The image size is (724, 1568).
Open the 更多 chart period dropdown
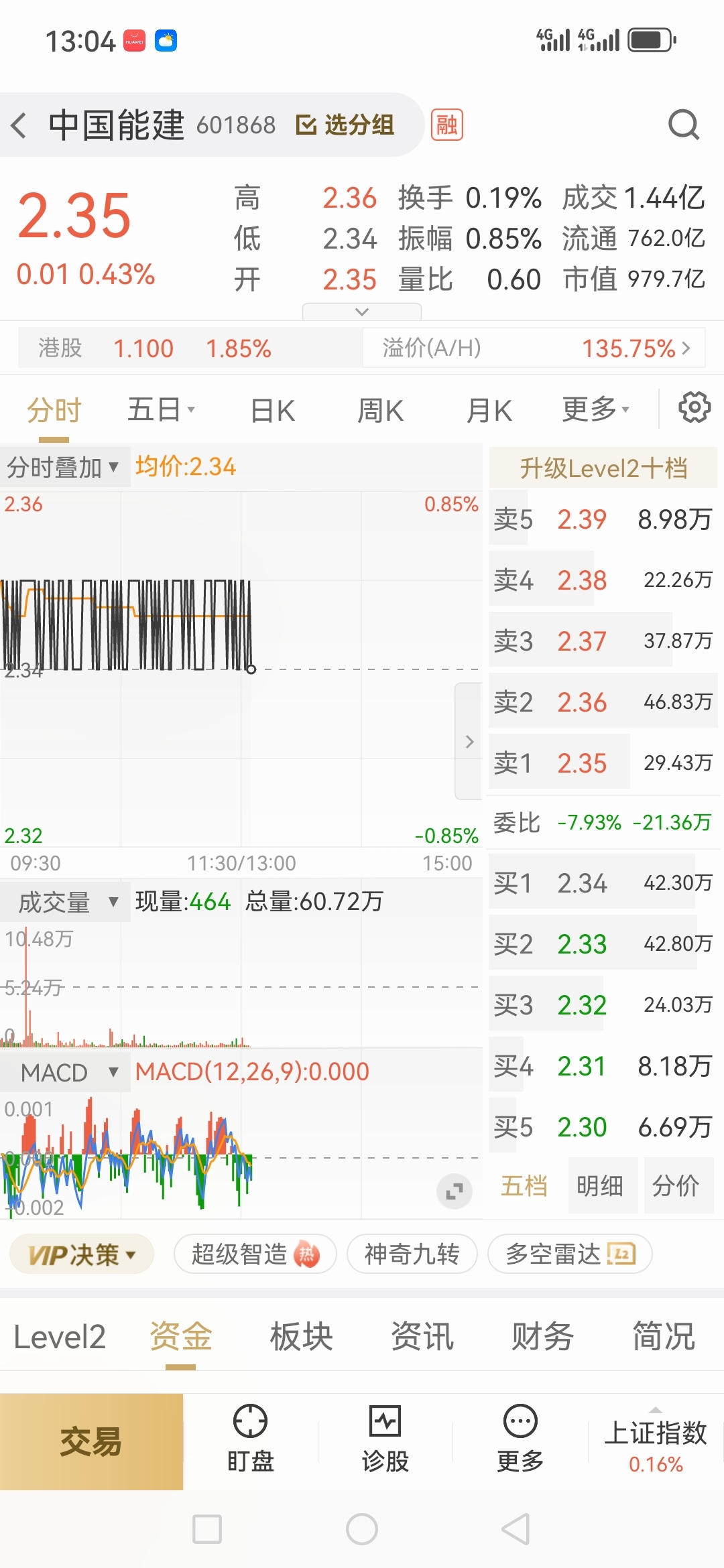(596, 409)
